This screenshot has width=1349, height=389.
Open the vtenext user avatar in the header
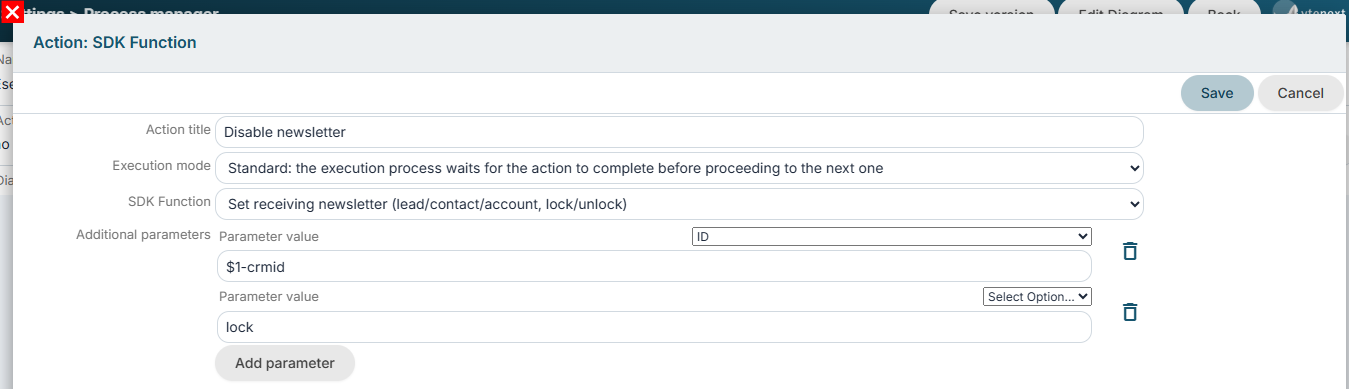1286,8
